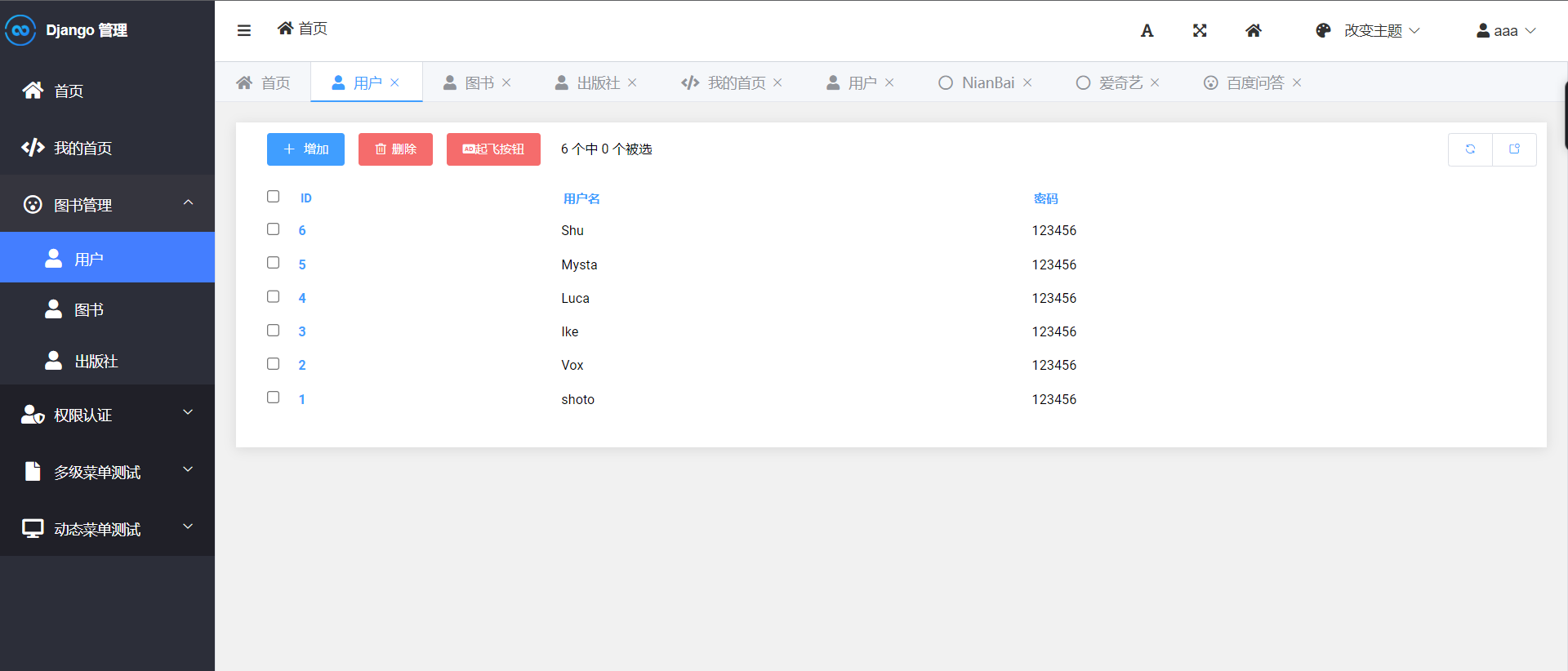Image resolution: width=1568 pixels, height=671 pixels.
Task: Expand the 权限认证 sidebar menu
Action: coord(107,415)
